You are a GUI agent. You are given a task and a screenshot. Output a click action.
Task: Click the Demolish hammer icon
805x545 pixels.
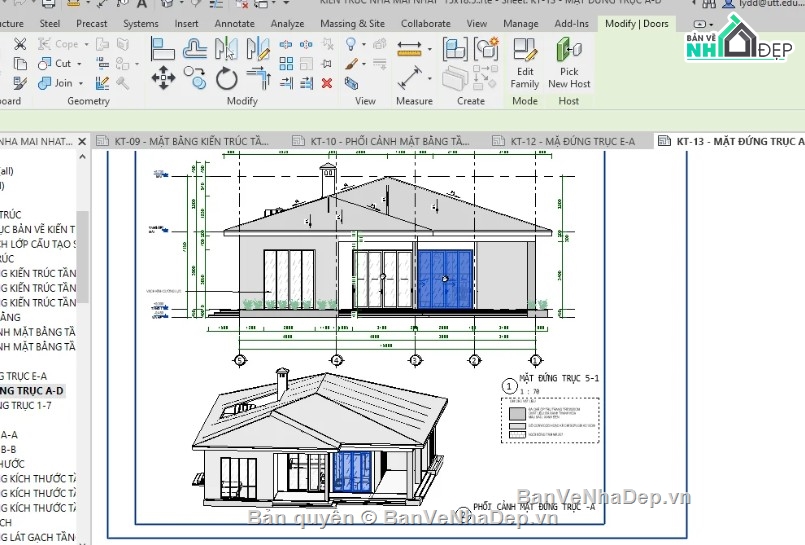coord(123,83)
